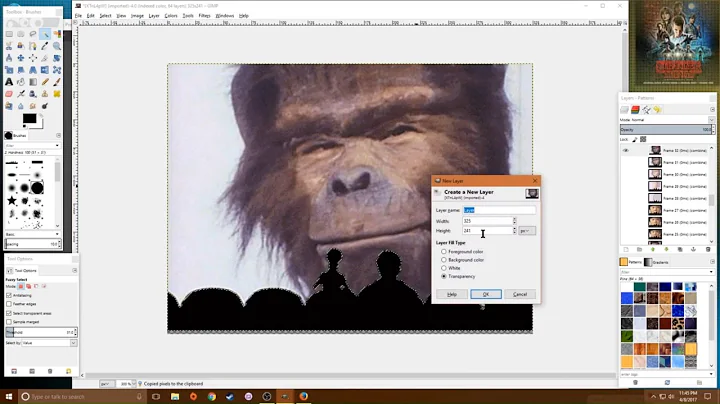Viewport: 720px width, 404px height.
Task: Select Background color fill type
Action: click(x=444, y=260)
